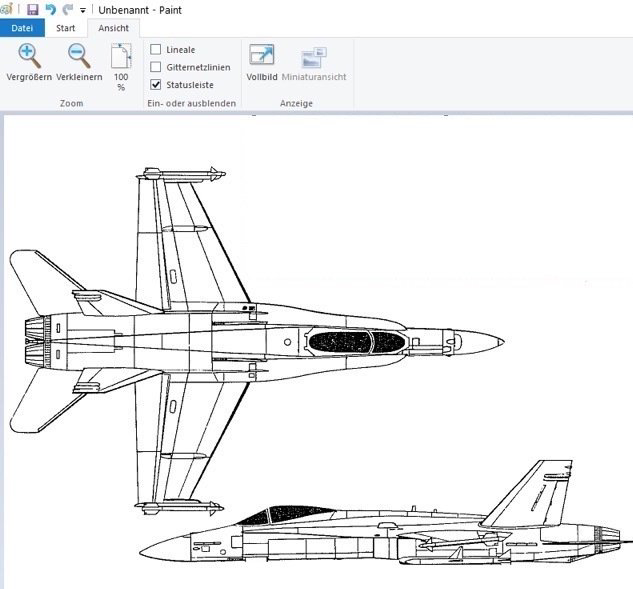Click the cockpit canopy in top-view jet drawing
This screenshot has height=589, width=633.
point(355,342)
